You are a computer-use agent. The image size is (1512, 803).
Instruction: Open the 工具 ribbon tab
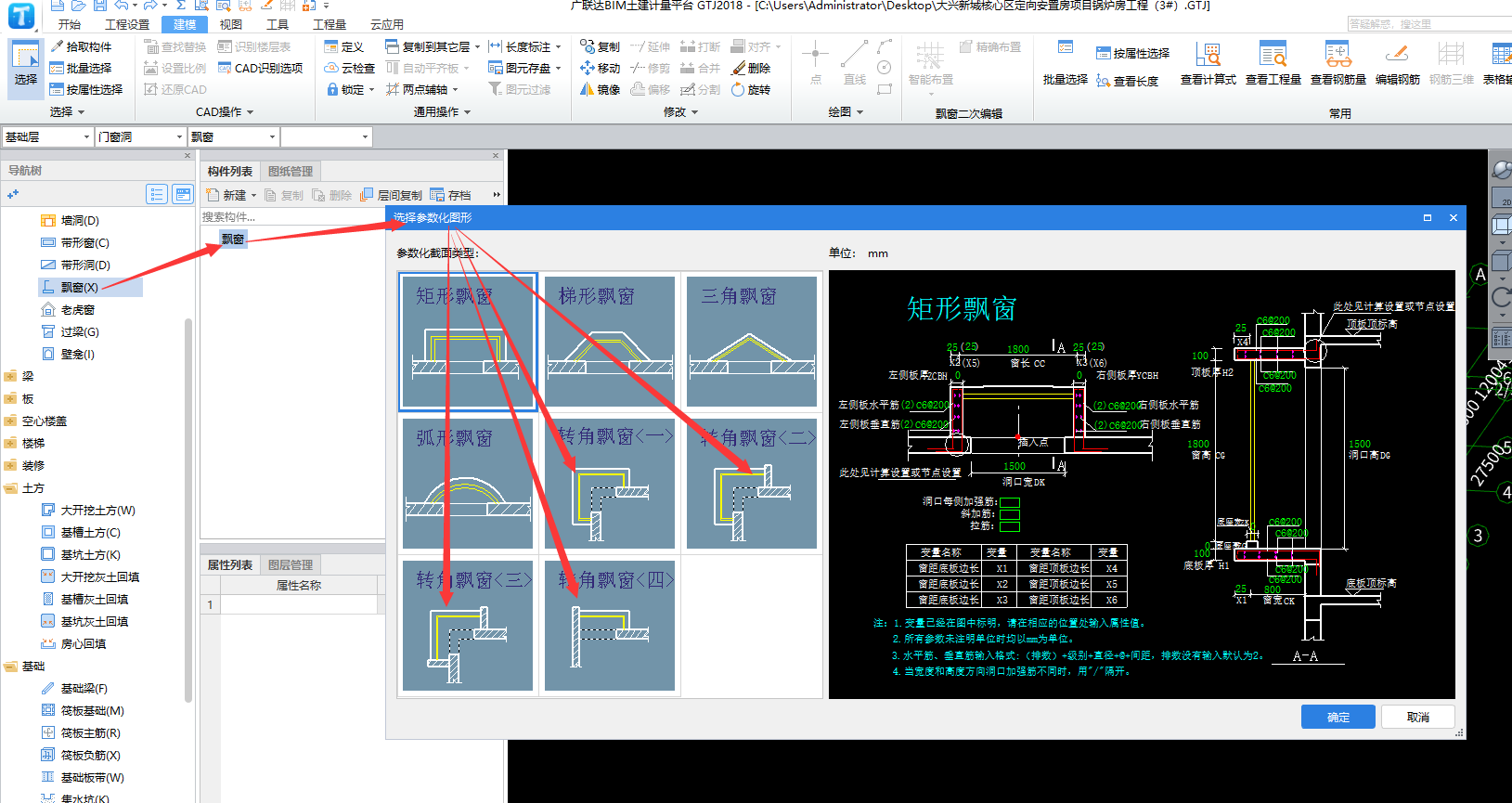[x=277, y=24]
